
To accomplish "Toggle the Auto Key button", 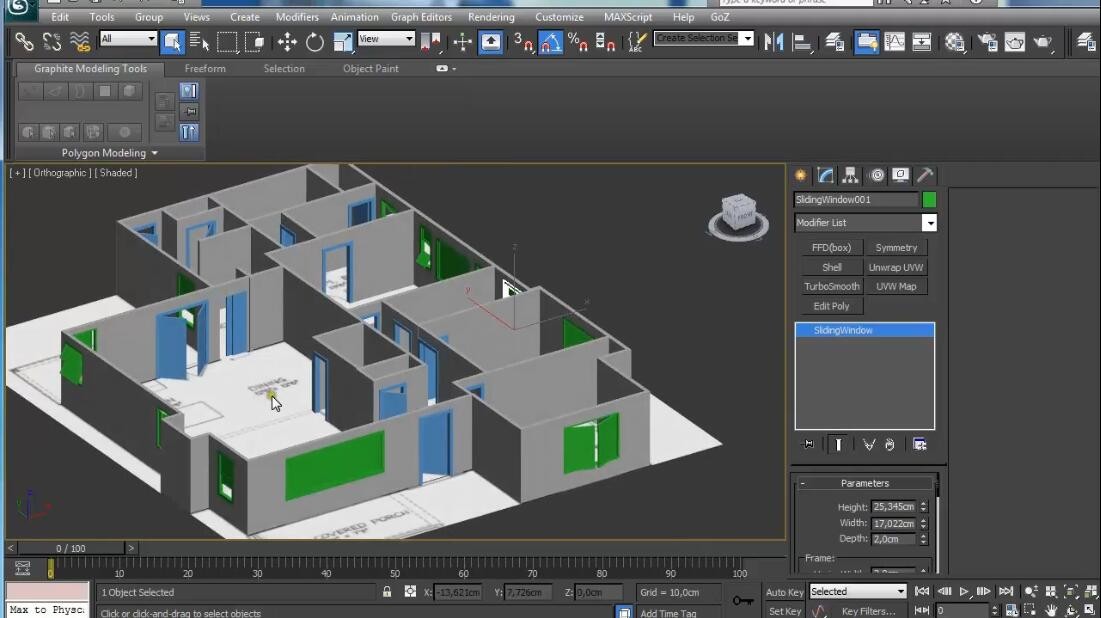I will pos(784,592).
